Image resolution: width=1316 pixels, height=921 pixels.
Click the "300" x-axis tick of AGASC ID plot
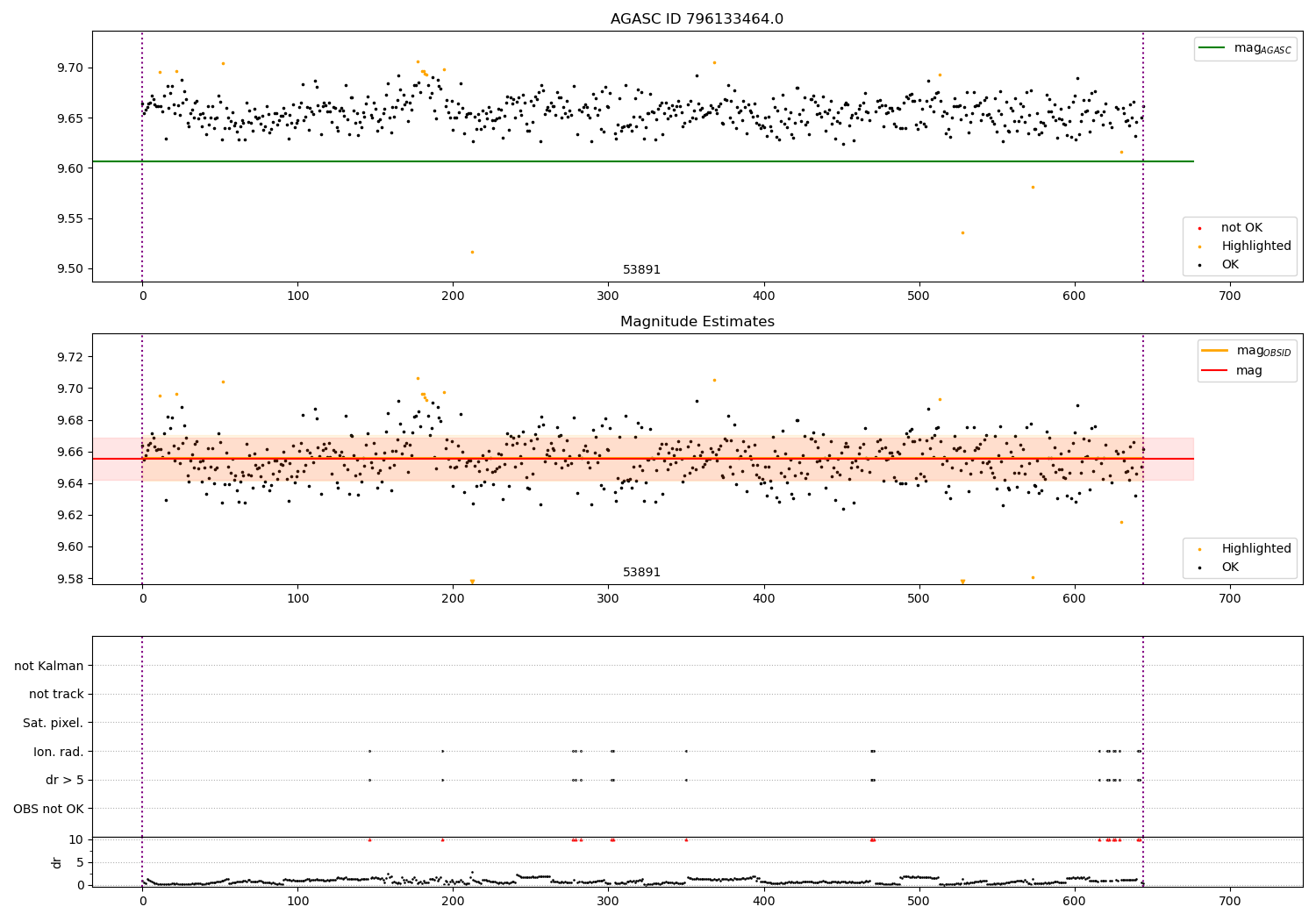pos(608,296)
